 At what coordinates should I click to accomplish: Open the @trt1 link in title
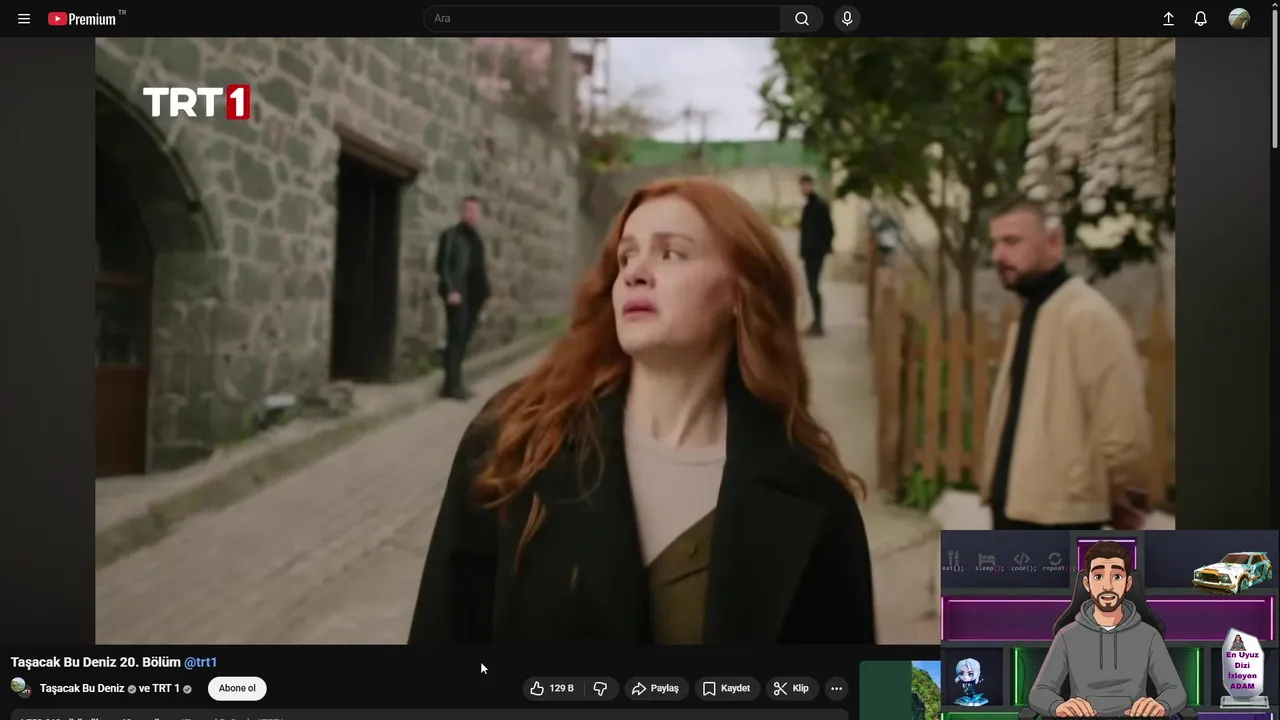[x=200, y=662]
